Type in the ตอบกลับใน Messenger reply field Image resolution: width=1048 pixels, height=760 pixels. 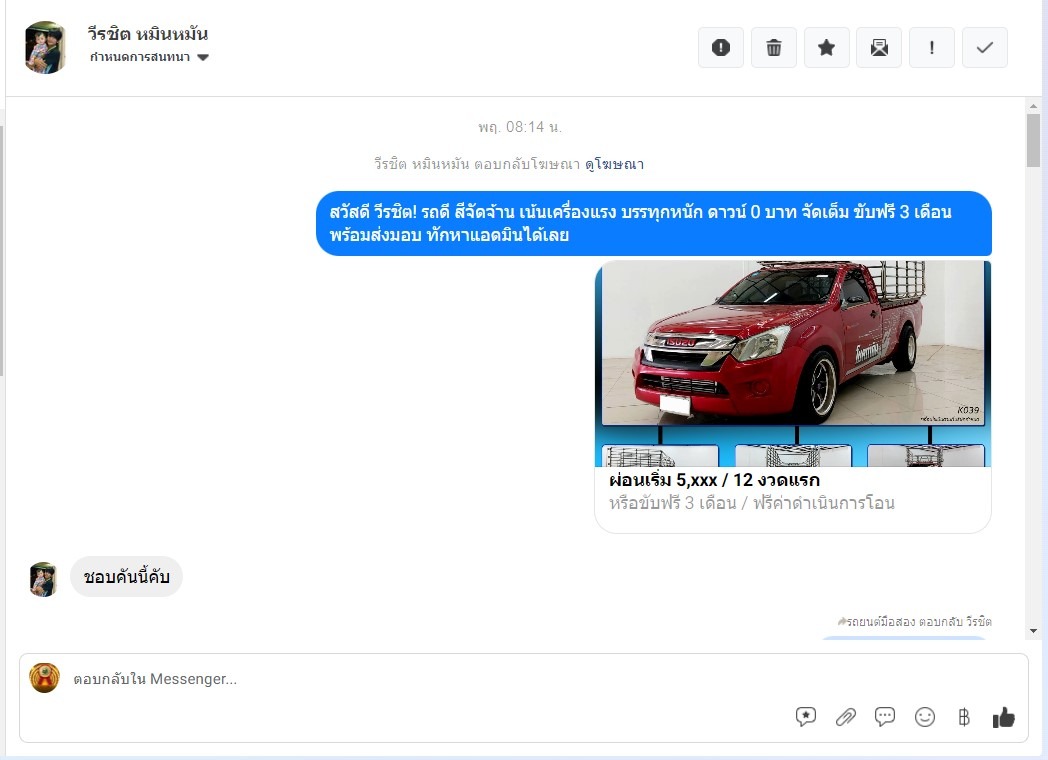pyautogui.click(x=400, y=679)
